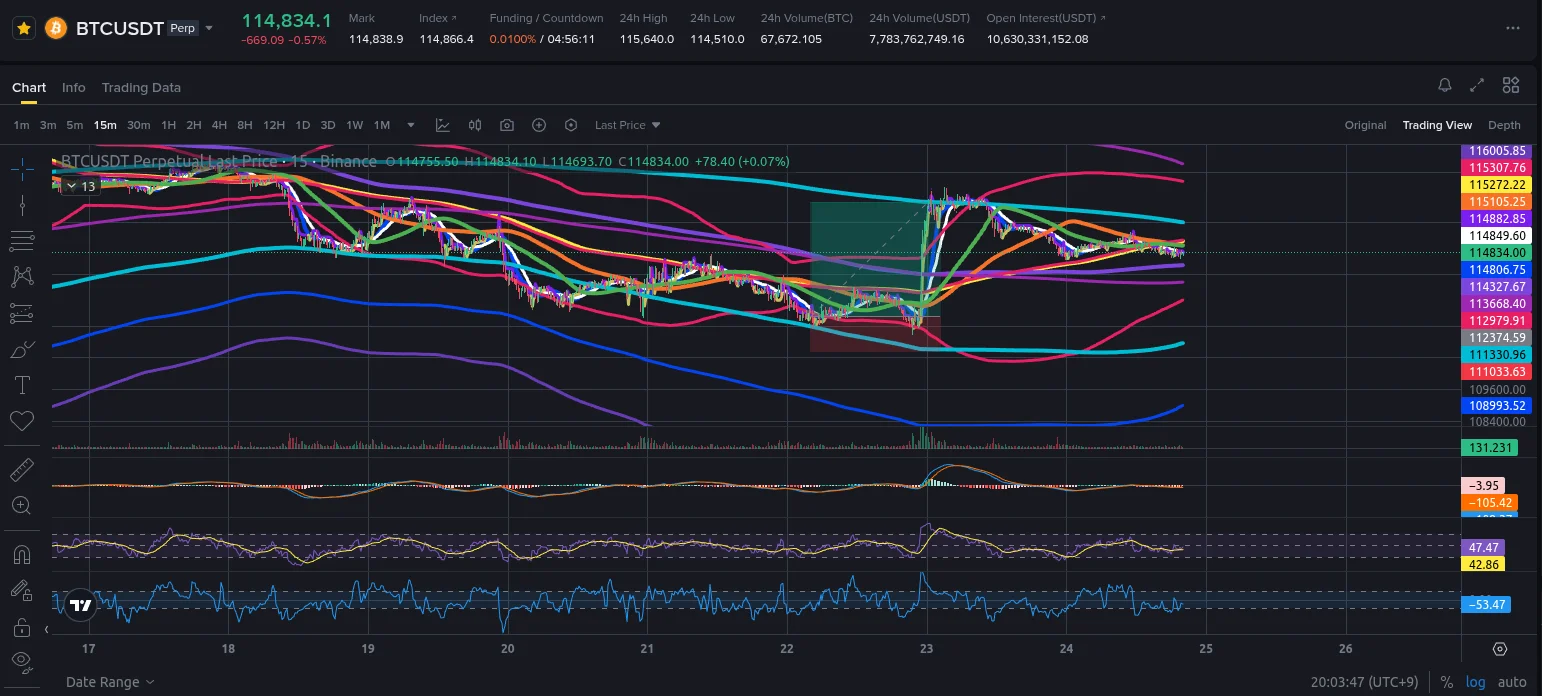Select the crosshair cursor tool
1542x696 pixels.
click(22, 169)
